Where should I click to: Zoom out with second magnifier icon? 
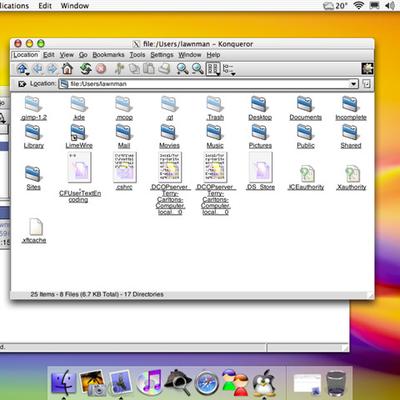(x=198, y=69)
